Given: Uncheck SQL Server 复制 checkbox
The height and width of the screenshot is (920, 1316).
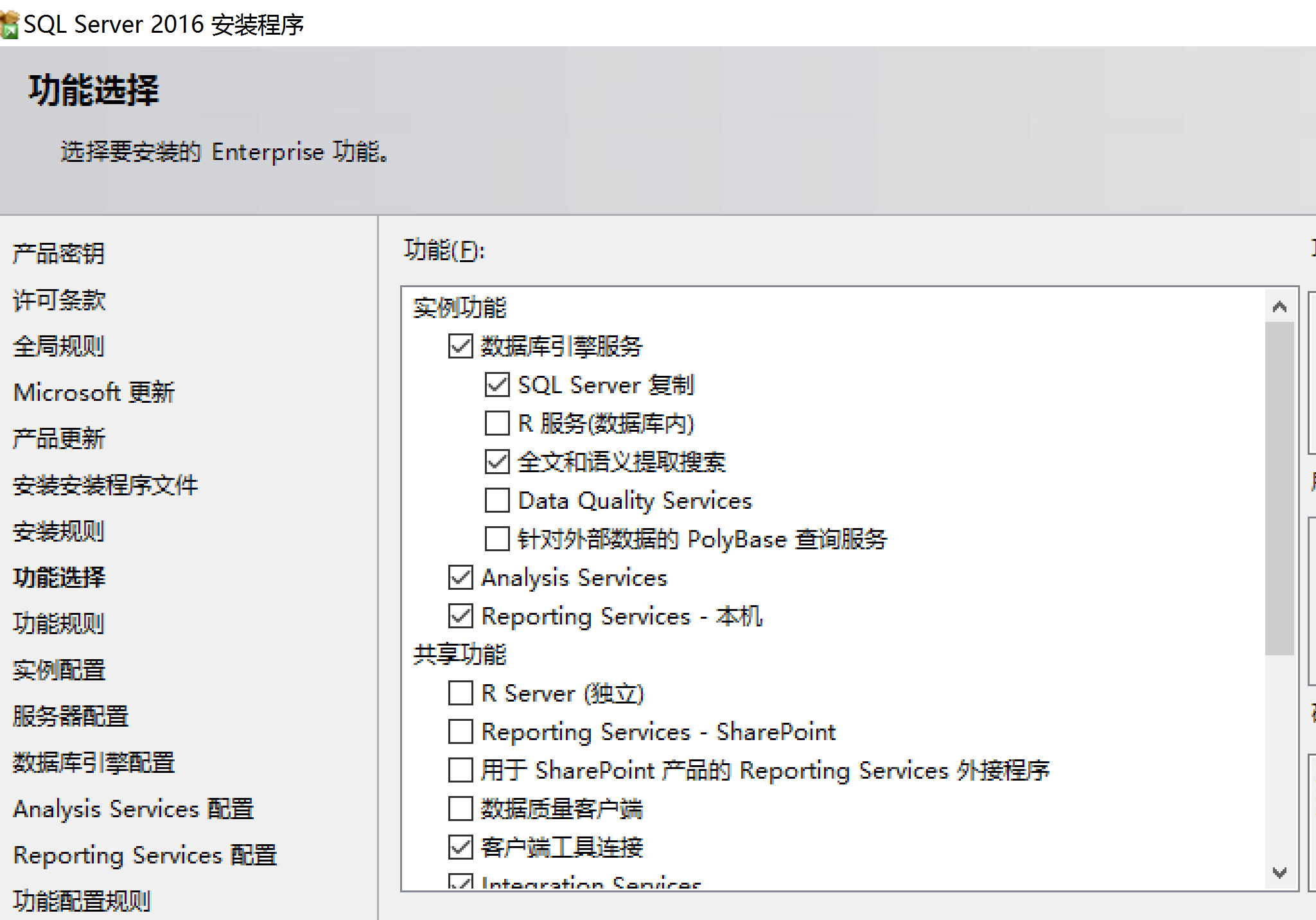Looking at the screenshot, I should pyautogui.click(x=497, y=385).
